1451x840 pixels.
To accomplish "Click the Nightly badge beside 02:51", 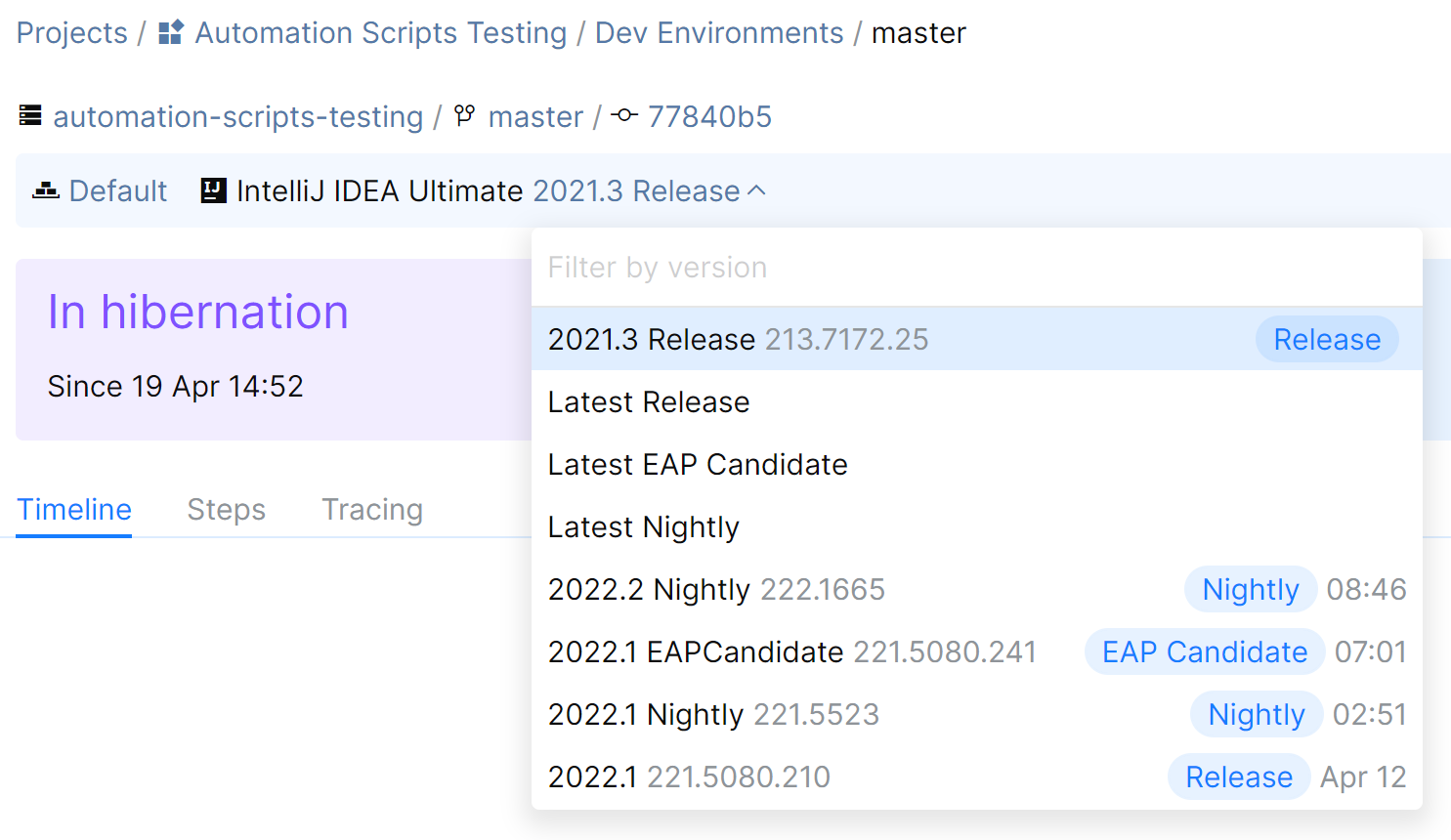I will coord(1257,714).
